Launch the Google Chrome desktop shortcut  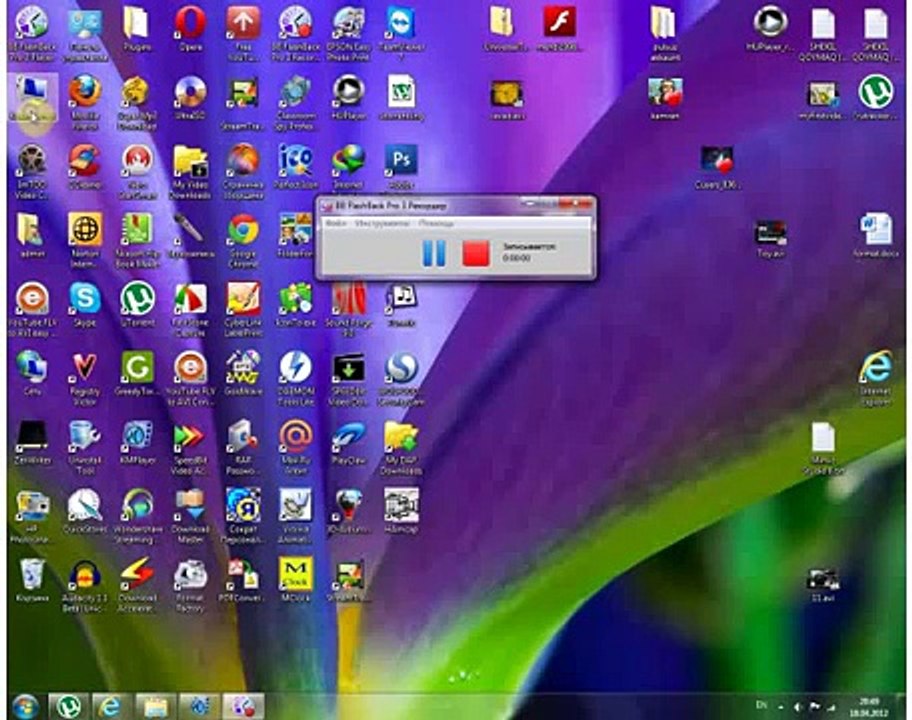coord(243,240)
